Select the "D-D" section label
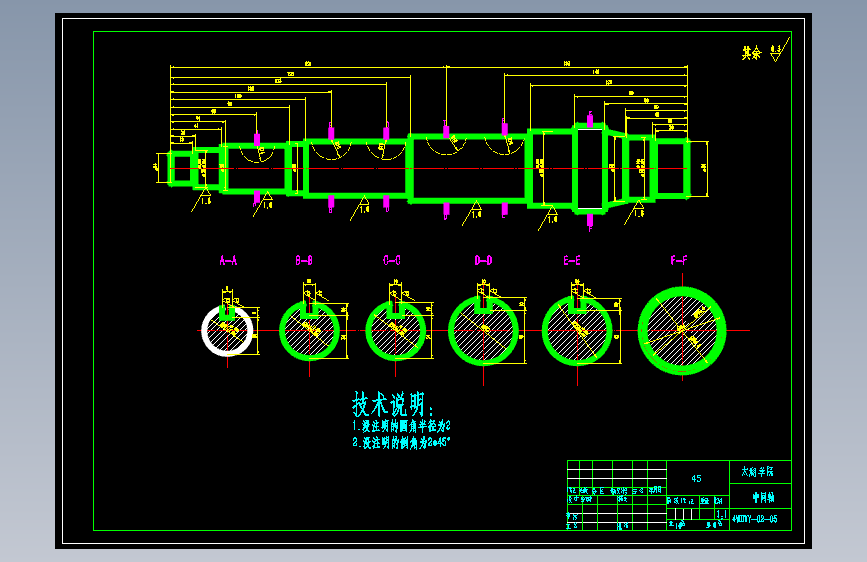Image resolution: width=867 pixels, height=562 pixels. pos(483,261)
